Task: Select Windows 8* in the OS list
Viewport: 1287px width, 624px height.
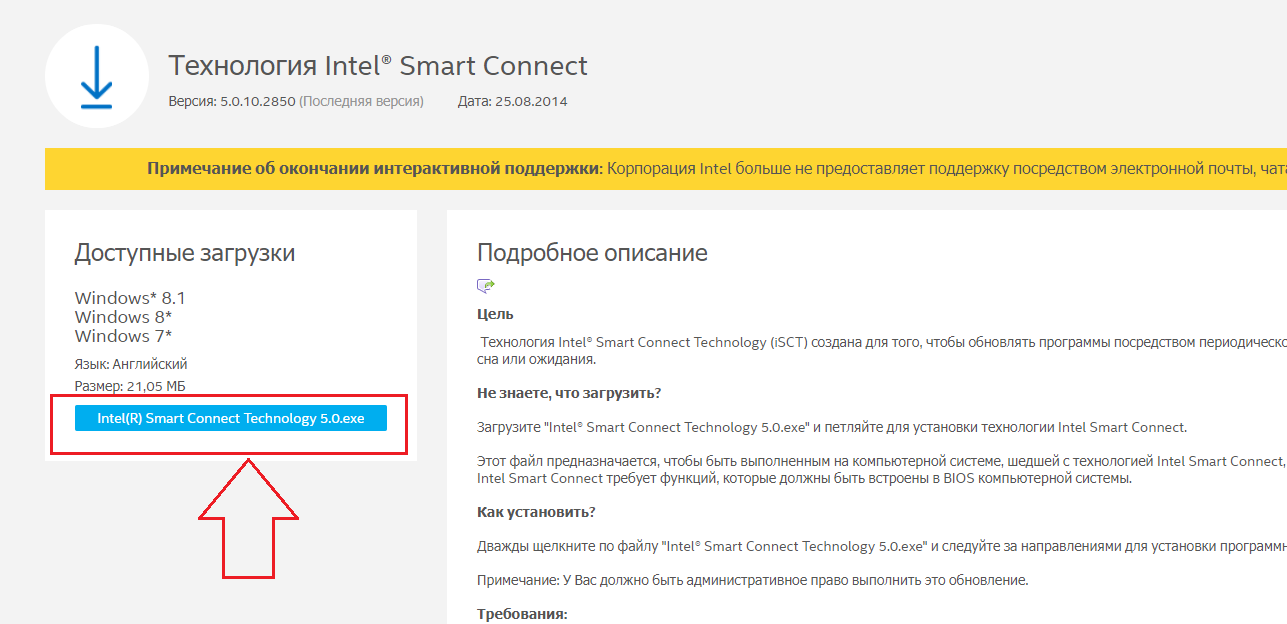Action: pos(124,317)
